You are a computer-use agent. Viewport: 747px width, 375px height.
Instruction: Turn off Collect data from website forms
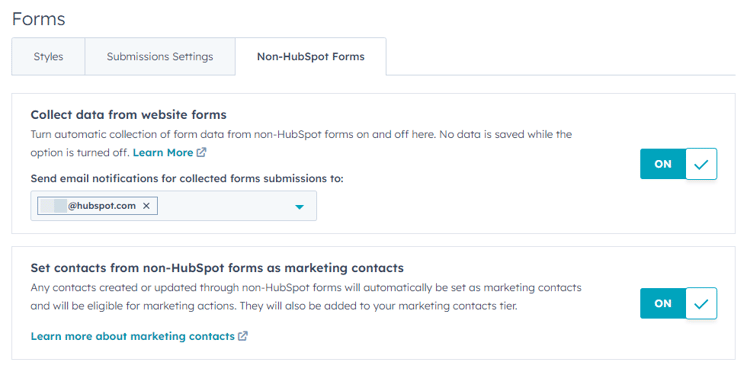[x=678, y=164]
